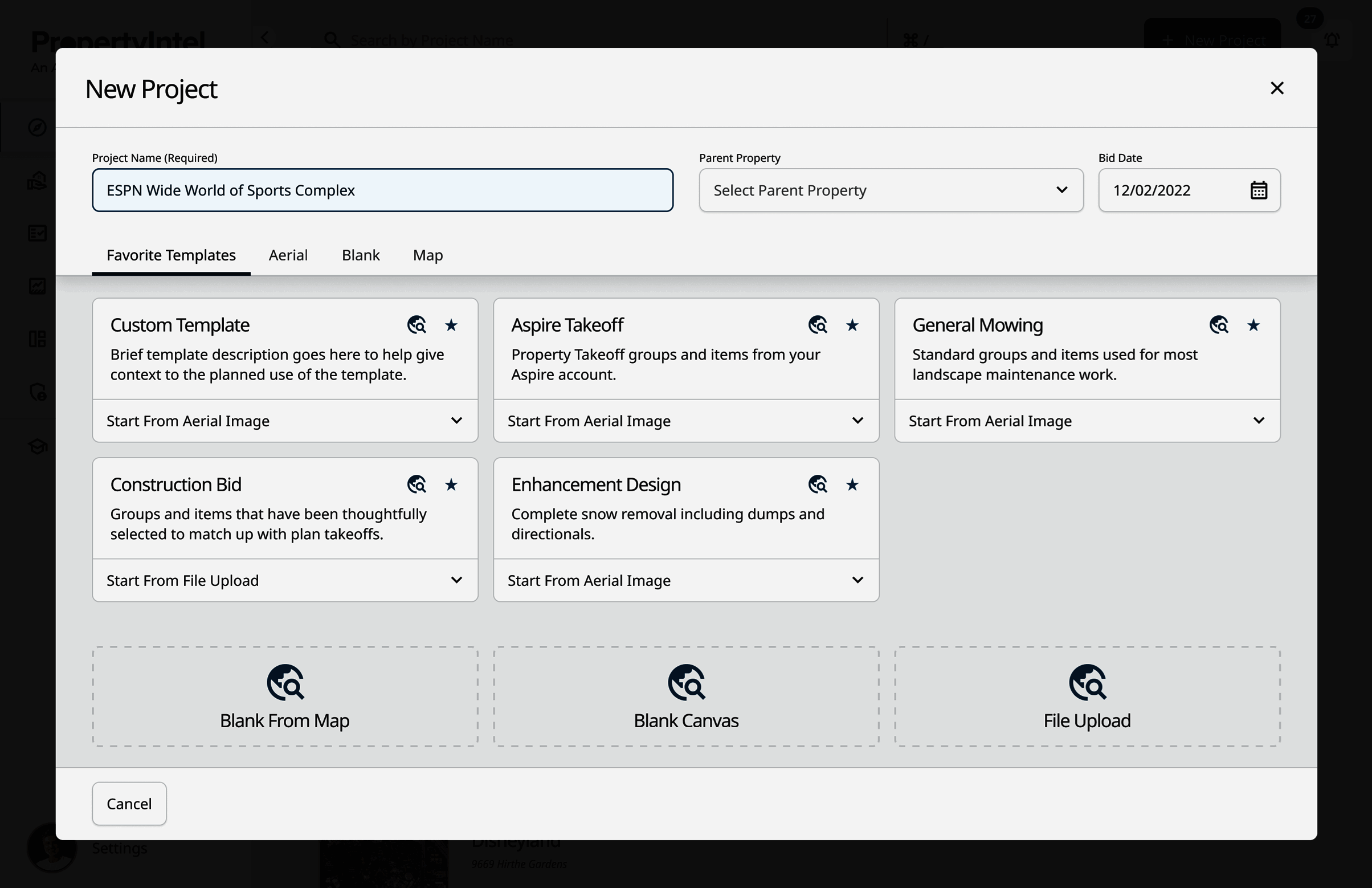
Task: Toggle the Construction Bid favorite star
Action: [451, 484]
